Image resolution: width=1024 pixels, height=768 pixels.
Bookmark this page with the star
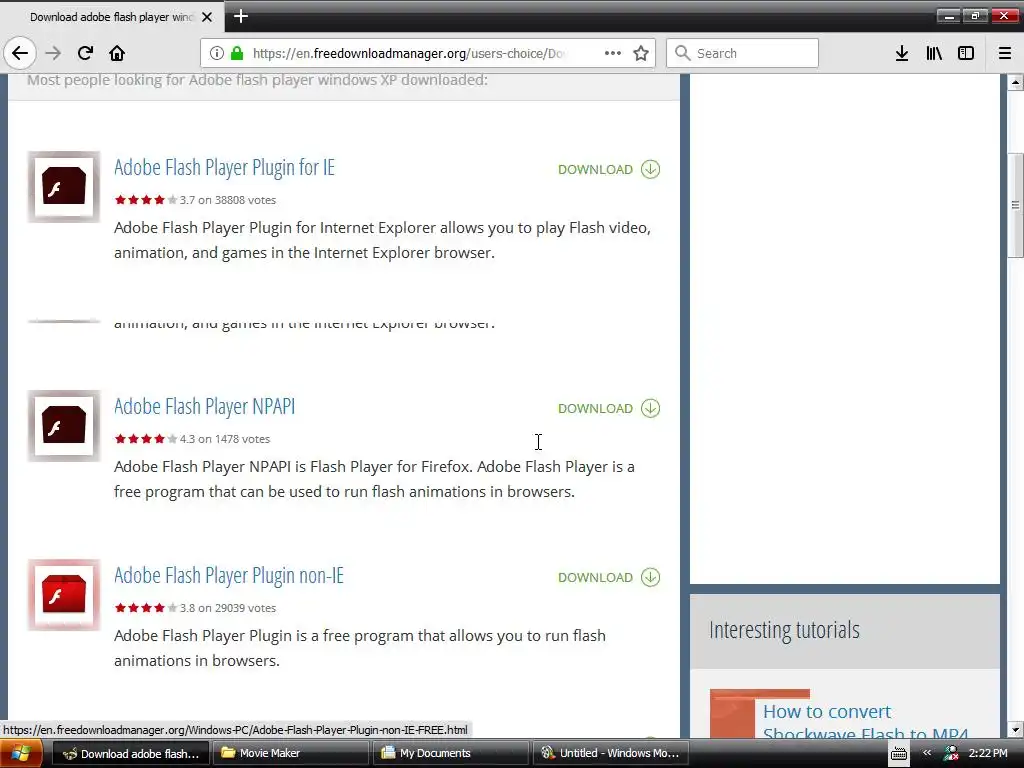tap(641, 53)
